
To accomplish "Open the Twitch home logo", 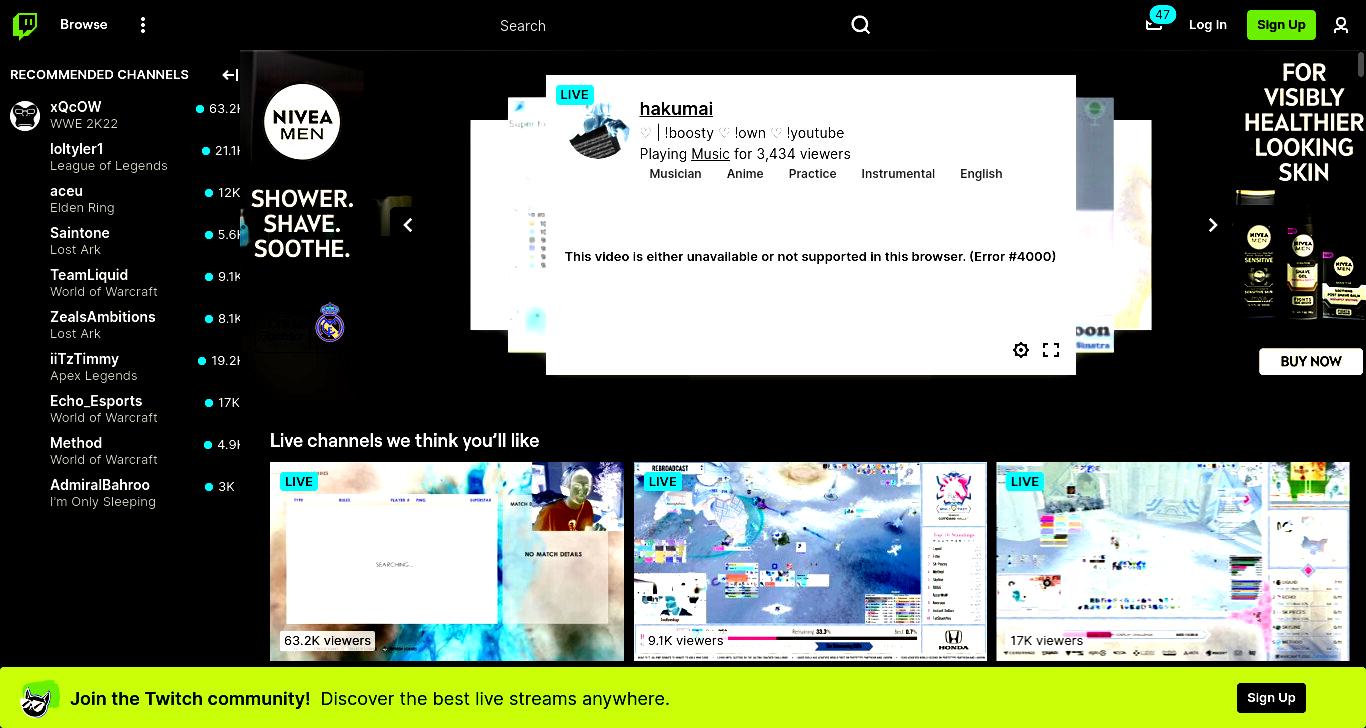I will pyautogui.click(x=25, y=25).
